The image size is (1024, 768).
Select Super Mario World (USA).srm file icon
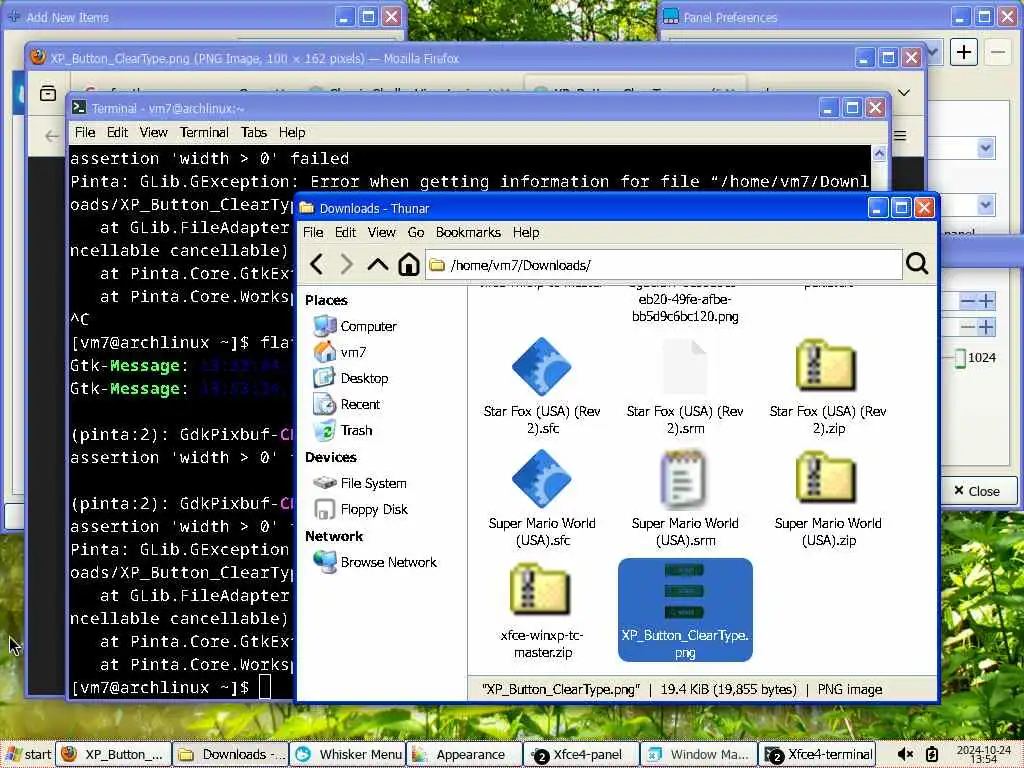tap(684, 479)
